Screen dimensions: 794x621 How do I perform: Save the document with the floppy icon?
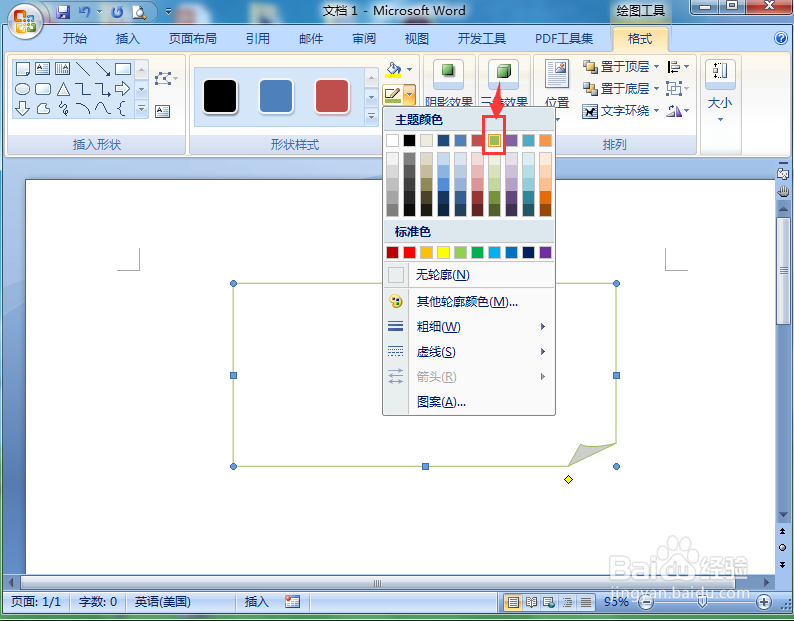tap(63, 12)
